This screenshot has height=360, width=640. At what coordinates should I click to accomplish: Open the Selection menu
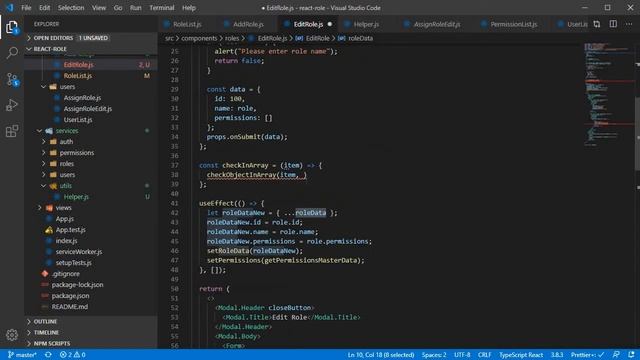click(71, 8)
